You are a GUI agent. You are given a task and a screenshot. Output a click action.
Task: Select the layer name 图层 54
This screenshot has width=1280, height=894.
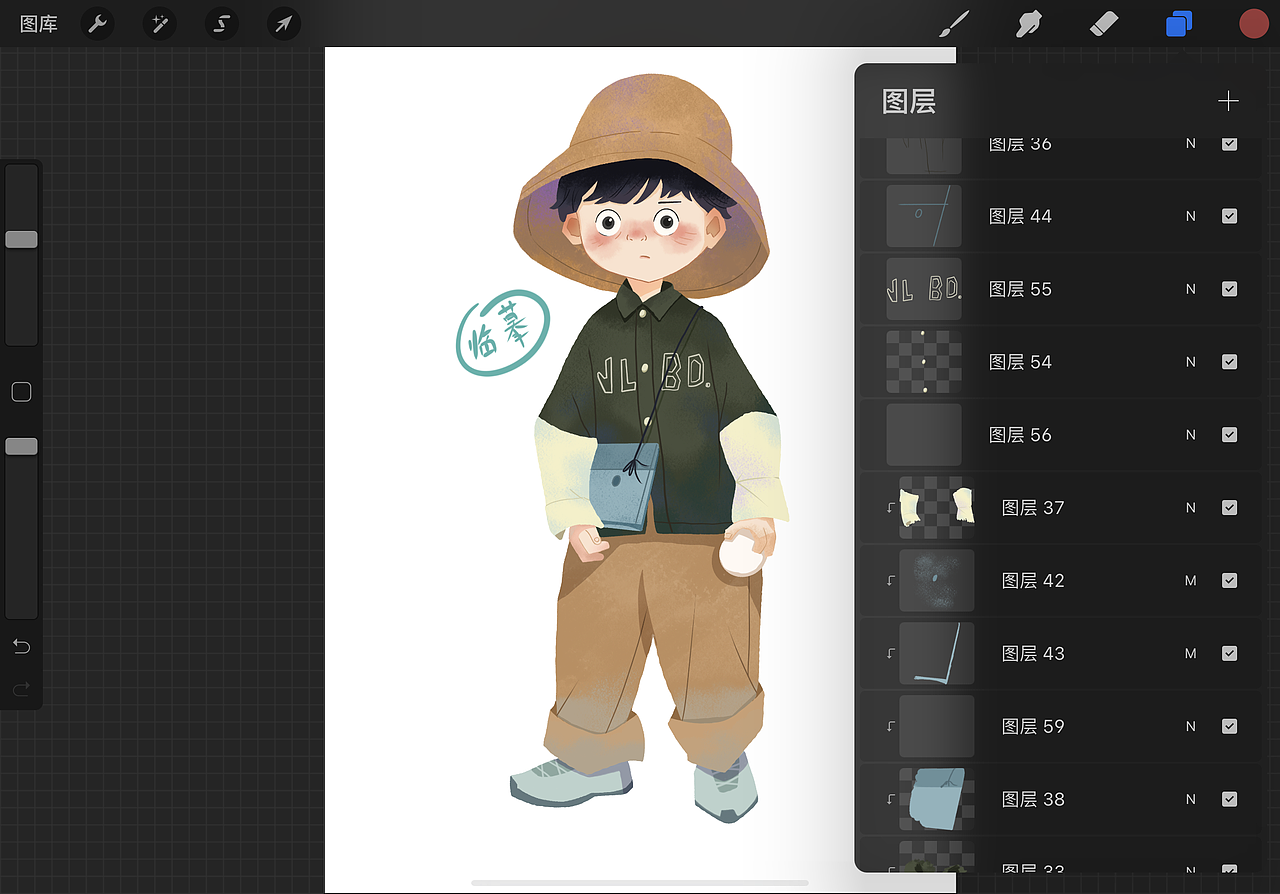1020,362
